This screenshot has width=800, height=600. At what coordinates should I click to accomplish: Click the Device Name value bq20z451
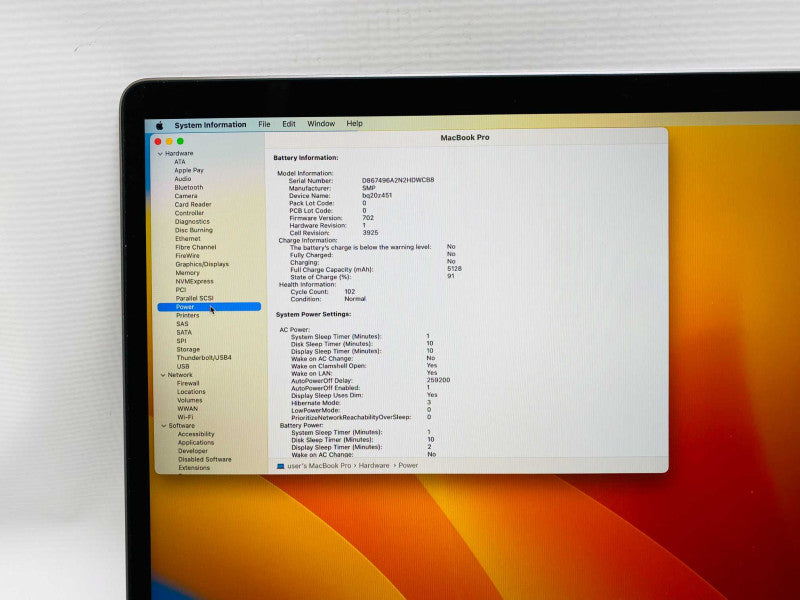(x=377, y=195)
